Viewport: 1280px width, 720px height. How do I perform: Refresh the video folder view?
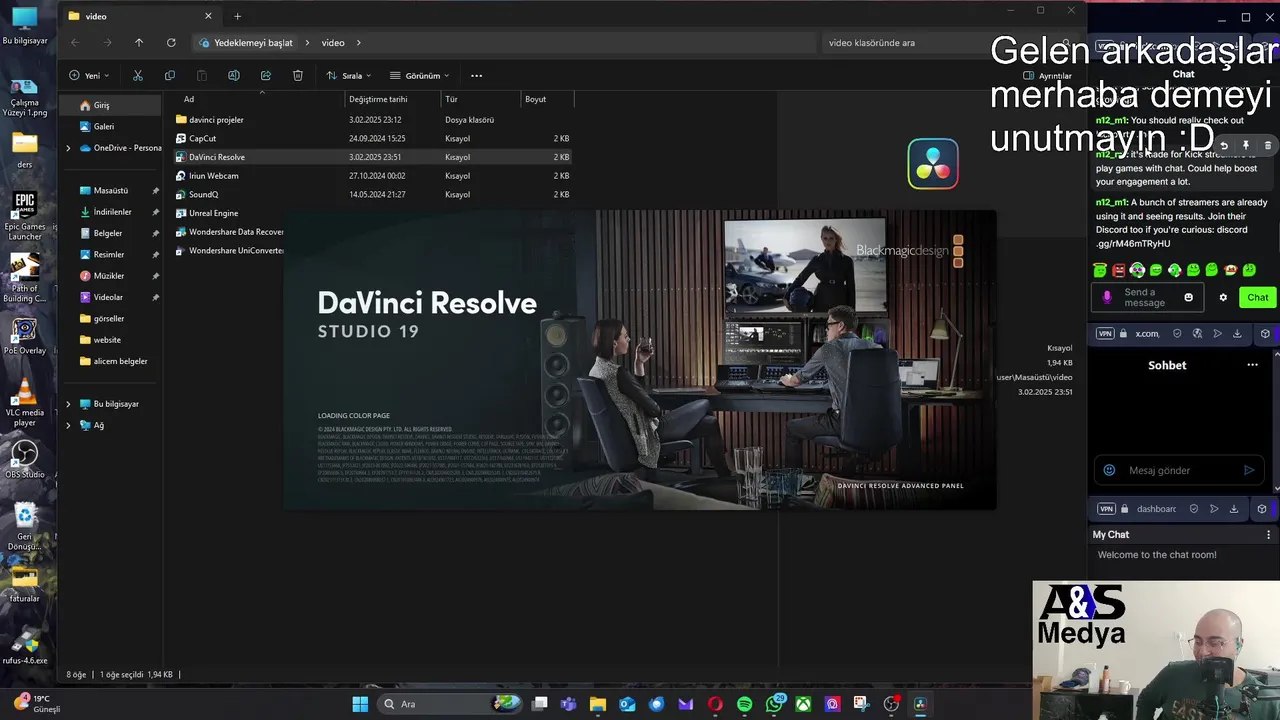(171, 43)
